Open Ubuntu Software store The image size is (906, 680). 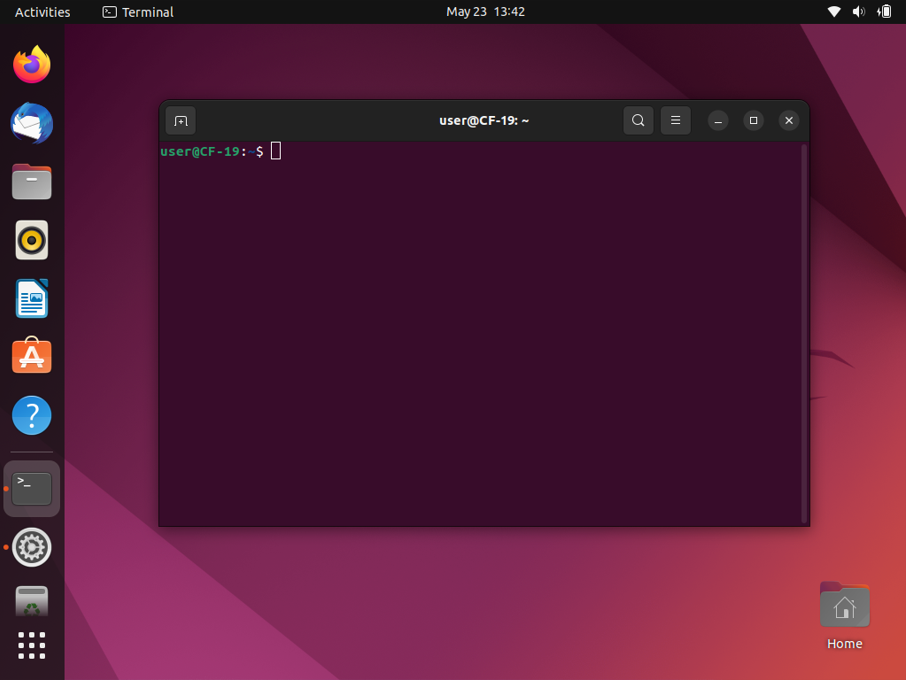[x=32, y=357]
